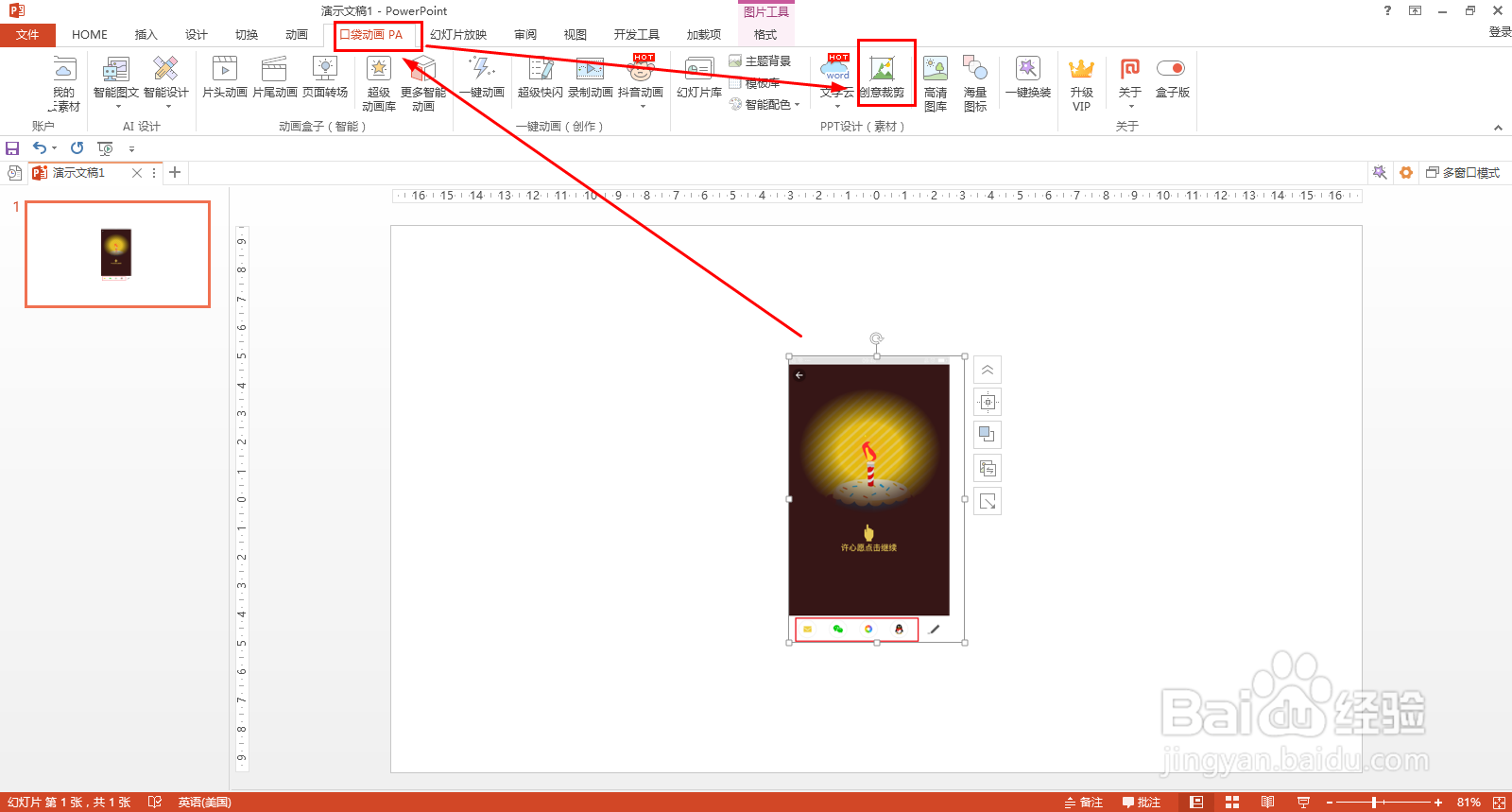1512x812 pixels.
Task: Click 升级VIP crown icon
Action: [1082, 68]
